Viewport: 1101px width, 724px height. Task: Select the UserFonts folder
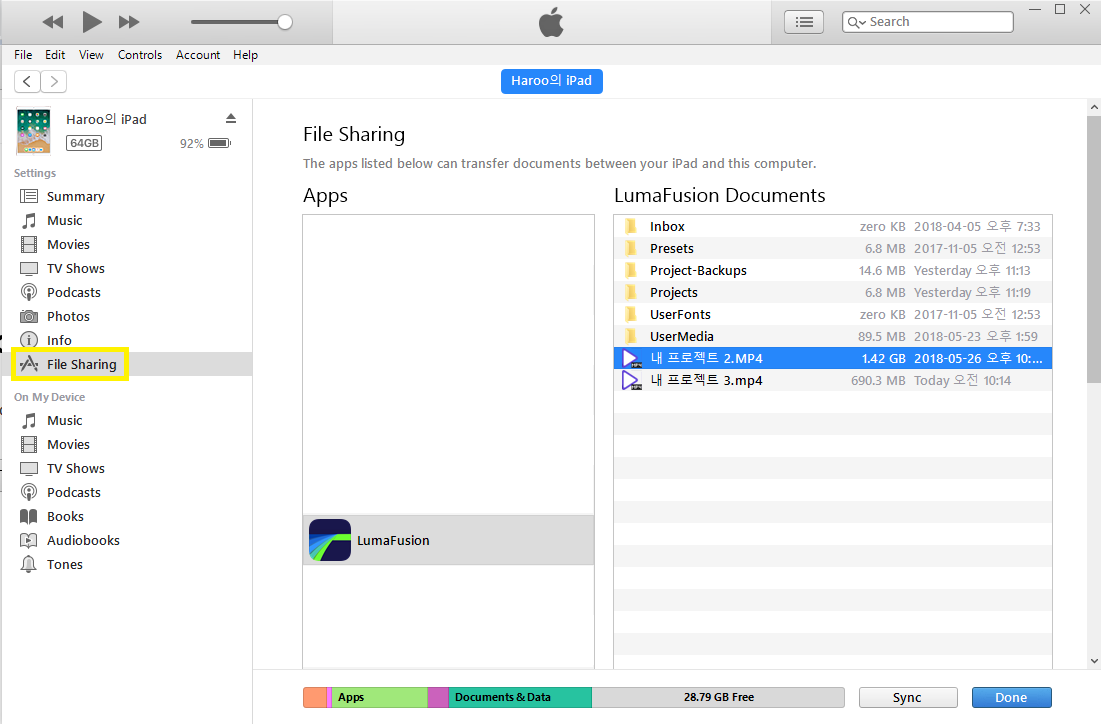coord(833,315)
